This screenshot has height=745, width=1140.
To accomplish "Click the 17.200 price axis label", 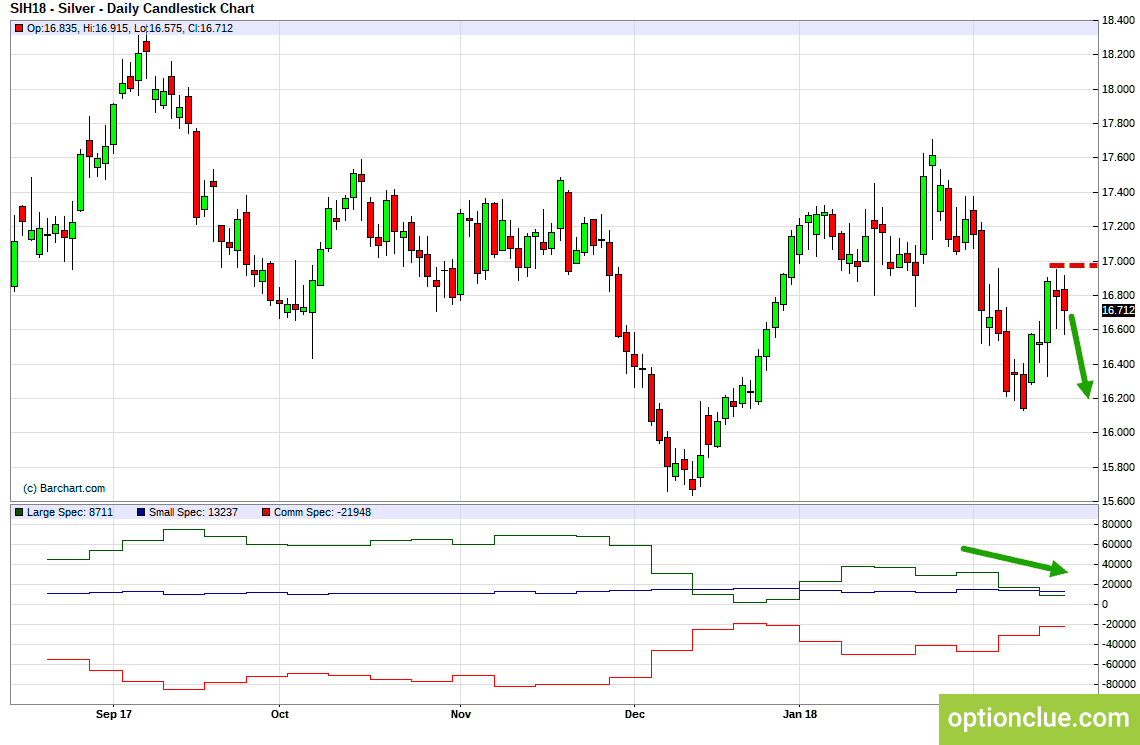I will [1119, 227].
